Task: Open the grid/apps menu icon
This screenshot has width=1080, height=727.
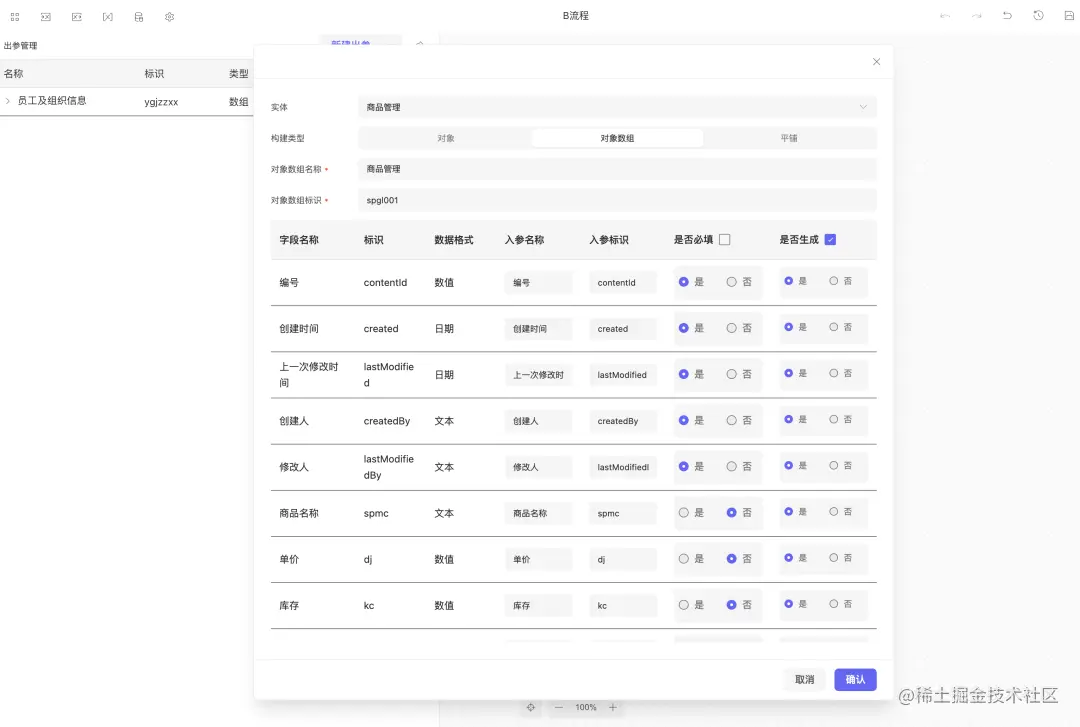Action: click(15, 16)
